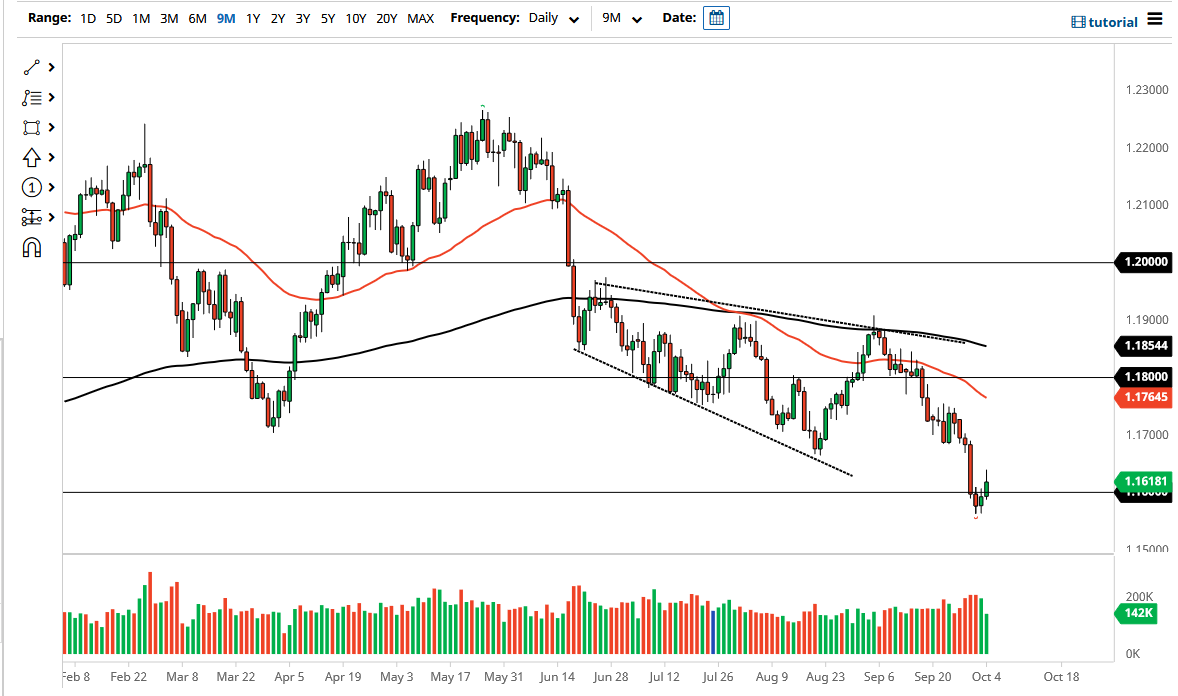Set range to 5Y

tap(328, 18)
